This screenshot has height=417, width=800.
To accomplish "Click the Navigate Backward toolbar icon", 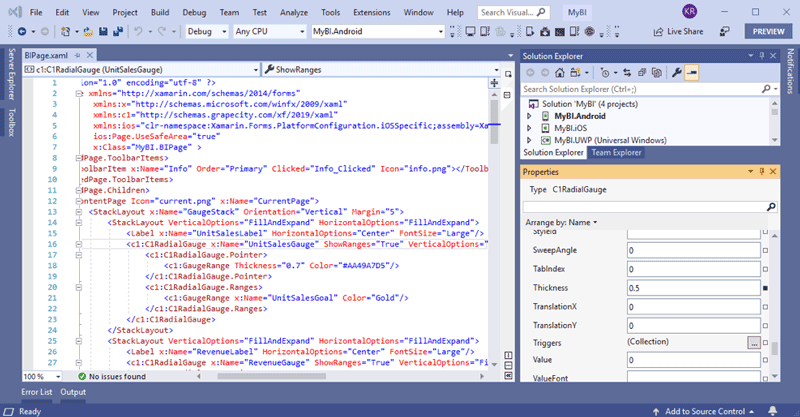I will [22, 32].
